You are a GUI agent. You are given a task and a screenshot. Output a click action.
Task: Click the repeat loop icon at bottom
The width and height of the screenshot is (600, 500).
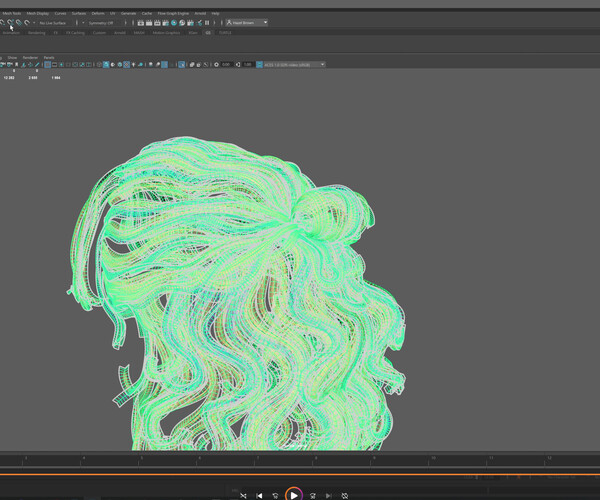[344, 494]
